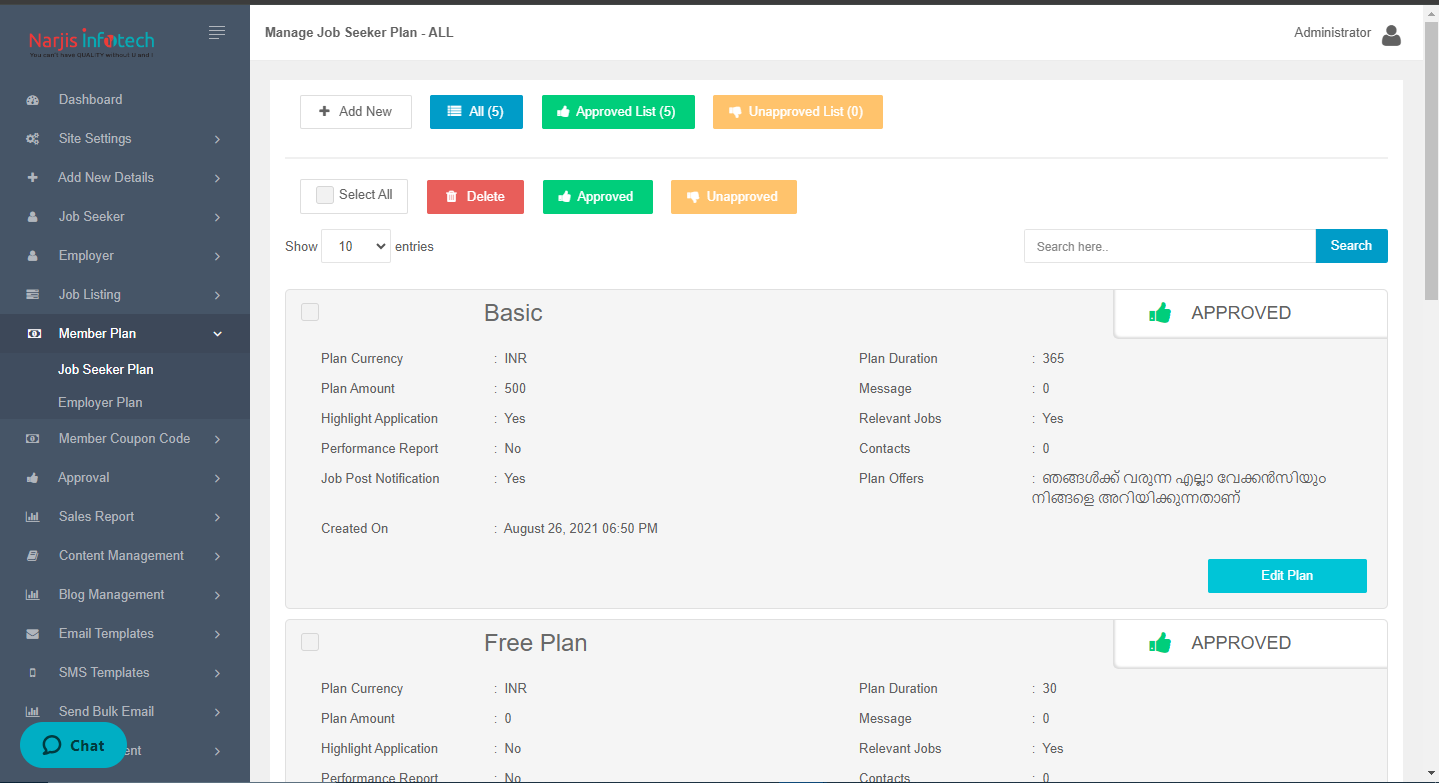The width and height of the screenshot is (1439, 783).
Task: Click the green Approved bulk action button
Action: (597, 197)
